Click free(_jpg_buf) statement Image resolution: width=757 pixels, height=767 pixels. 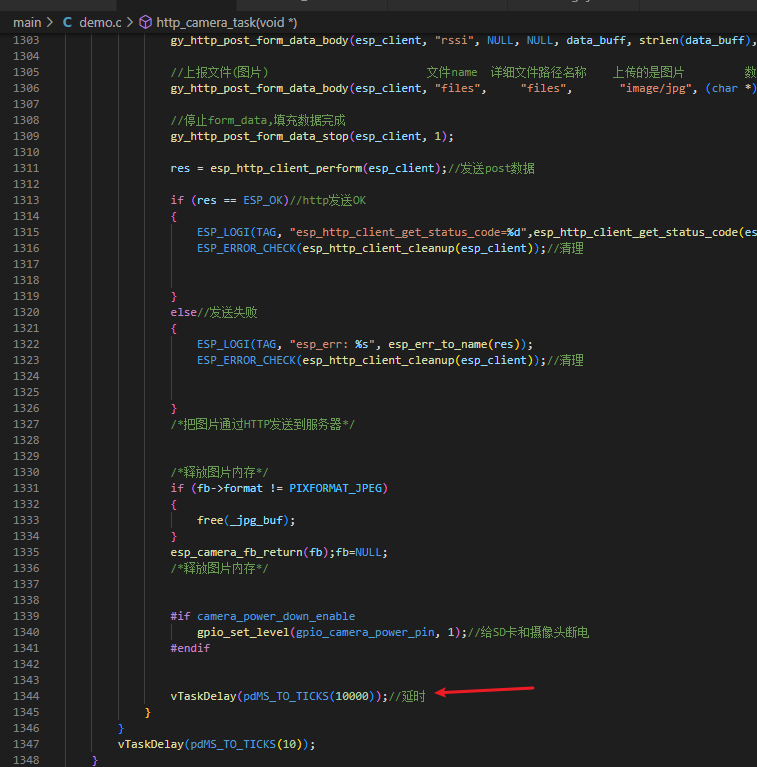[x=246, y=520]
